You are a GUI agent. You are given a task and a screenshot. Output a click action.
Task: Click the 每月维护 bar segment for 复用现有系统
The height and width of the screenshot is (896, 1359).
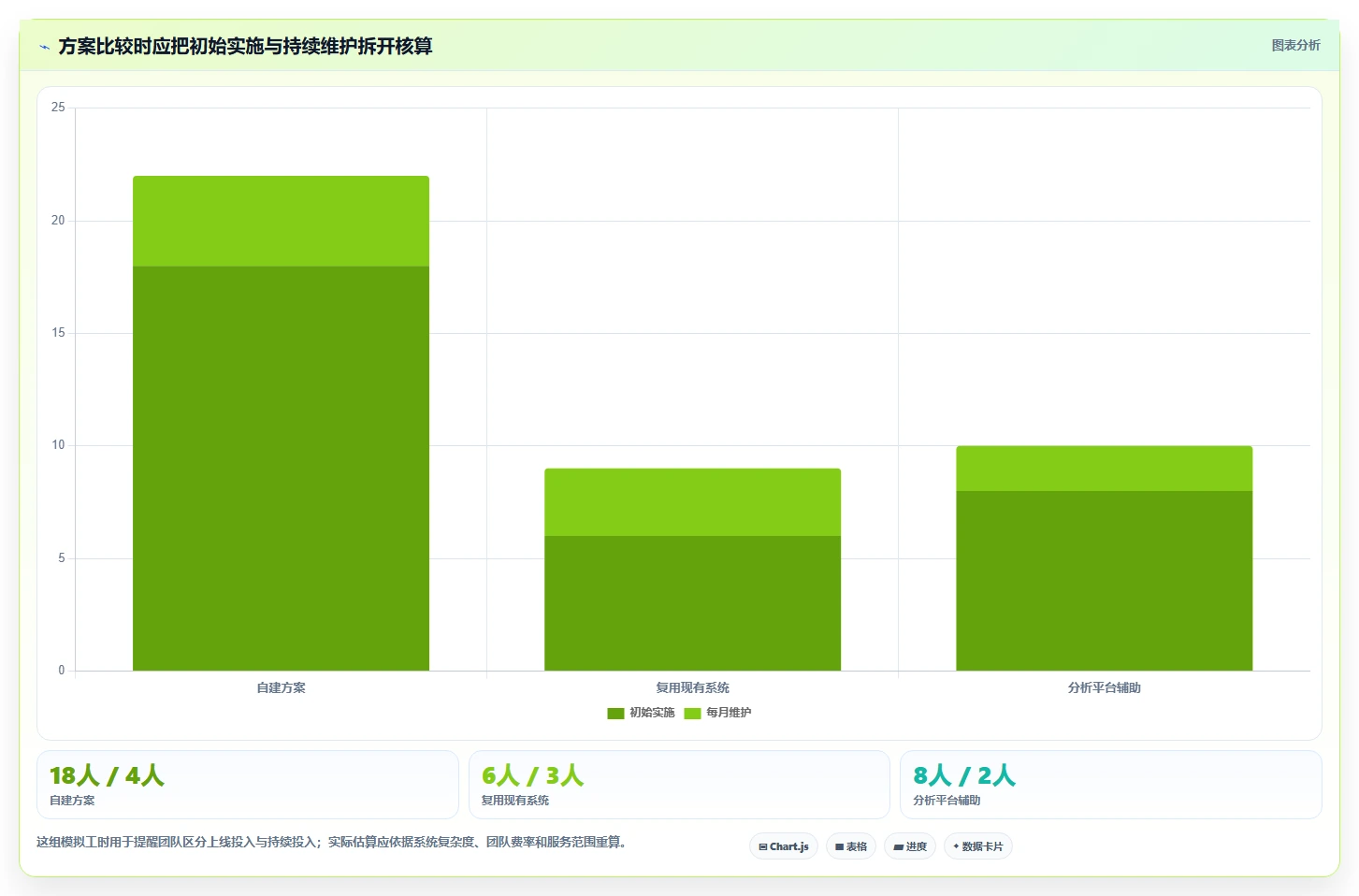pos(692,502)
